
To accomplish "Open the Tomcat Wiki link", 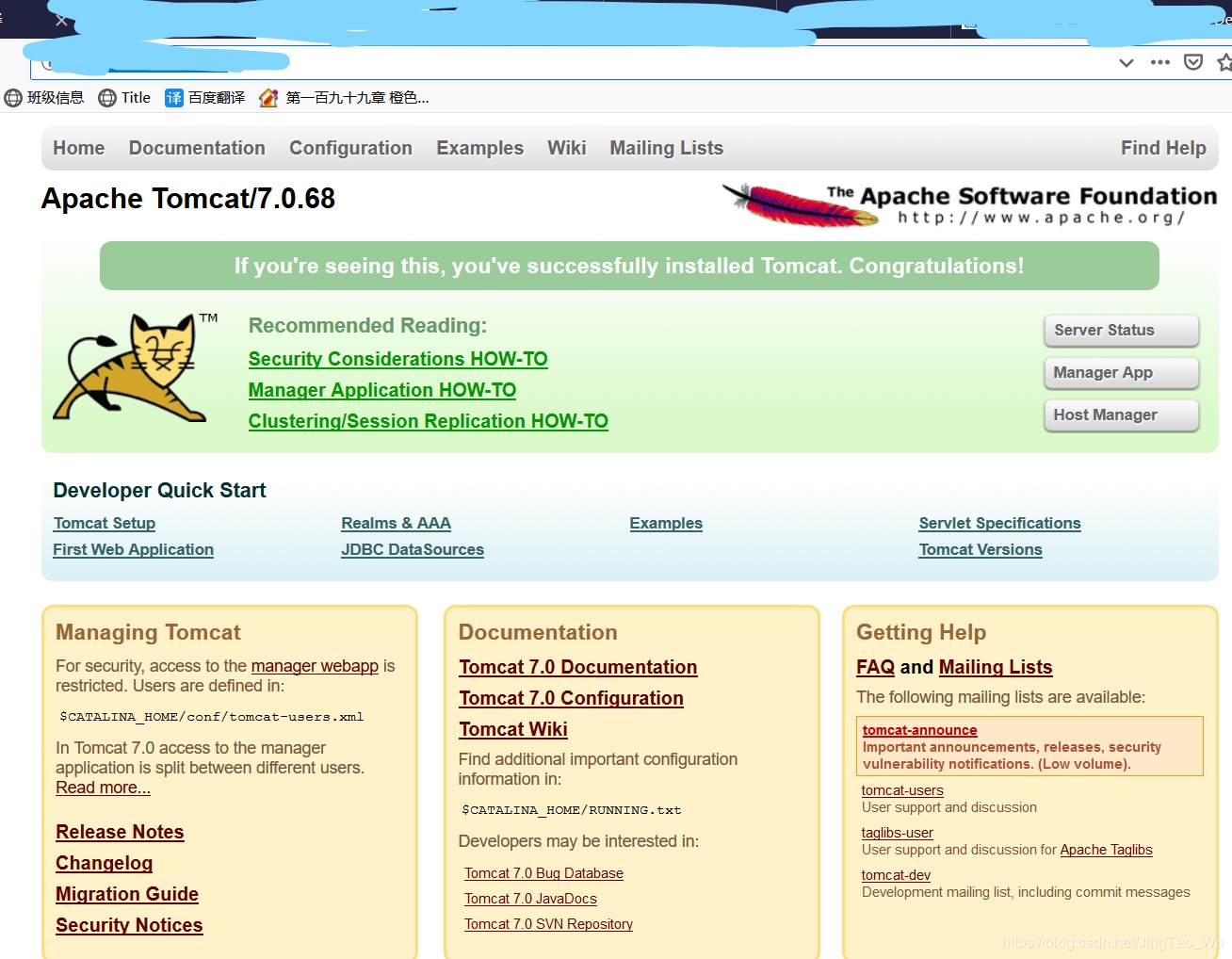I will [x=513, y=729].
